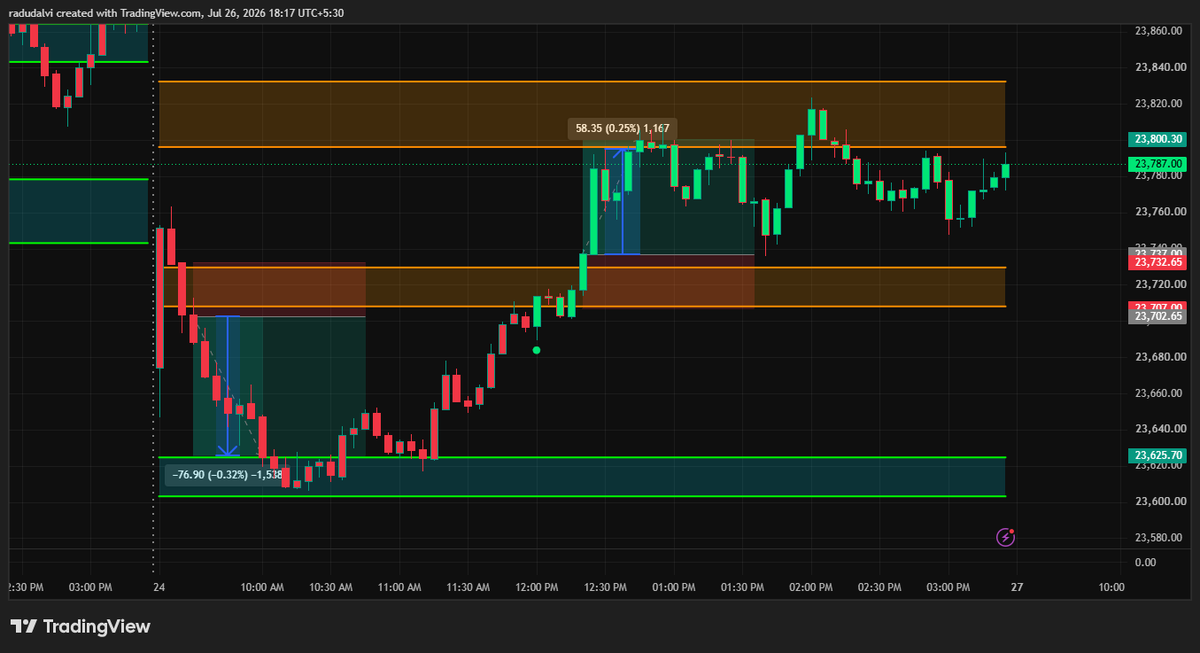The image size is (1200, 653).
Task: Click the 03:00 PM label right of 24
Action: click(x=948, y=587)
